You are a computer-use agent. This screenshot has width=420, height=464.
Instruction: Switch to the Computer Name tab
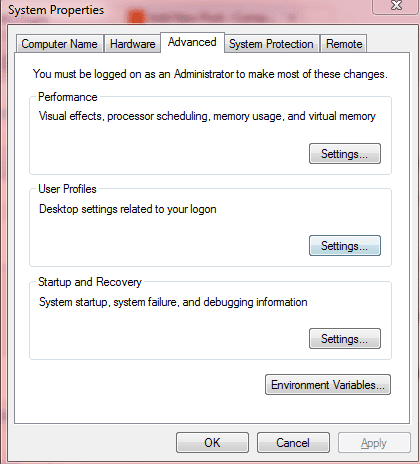pyautogui.click(x=59, y=44)
